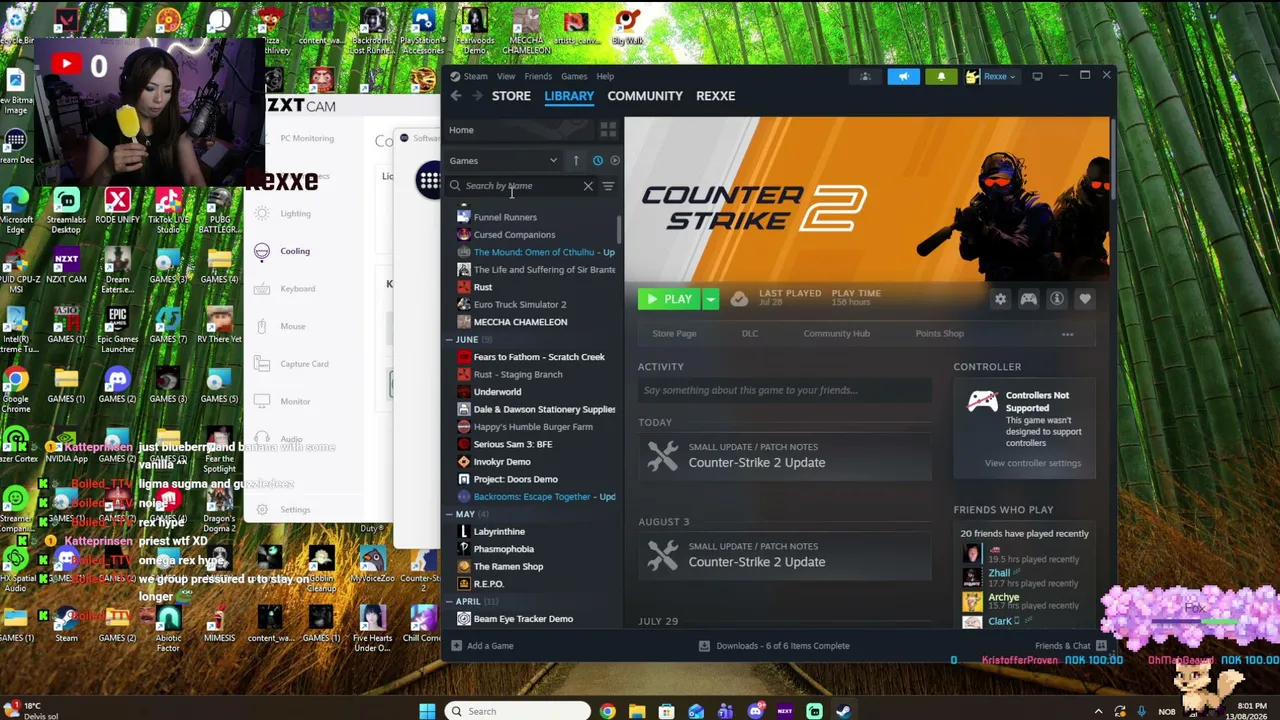Select Capture Card in NZXT CAM sidebar
Viewport: 1280px width, 720px height.
click(x=304, y=364)
